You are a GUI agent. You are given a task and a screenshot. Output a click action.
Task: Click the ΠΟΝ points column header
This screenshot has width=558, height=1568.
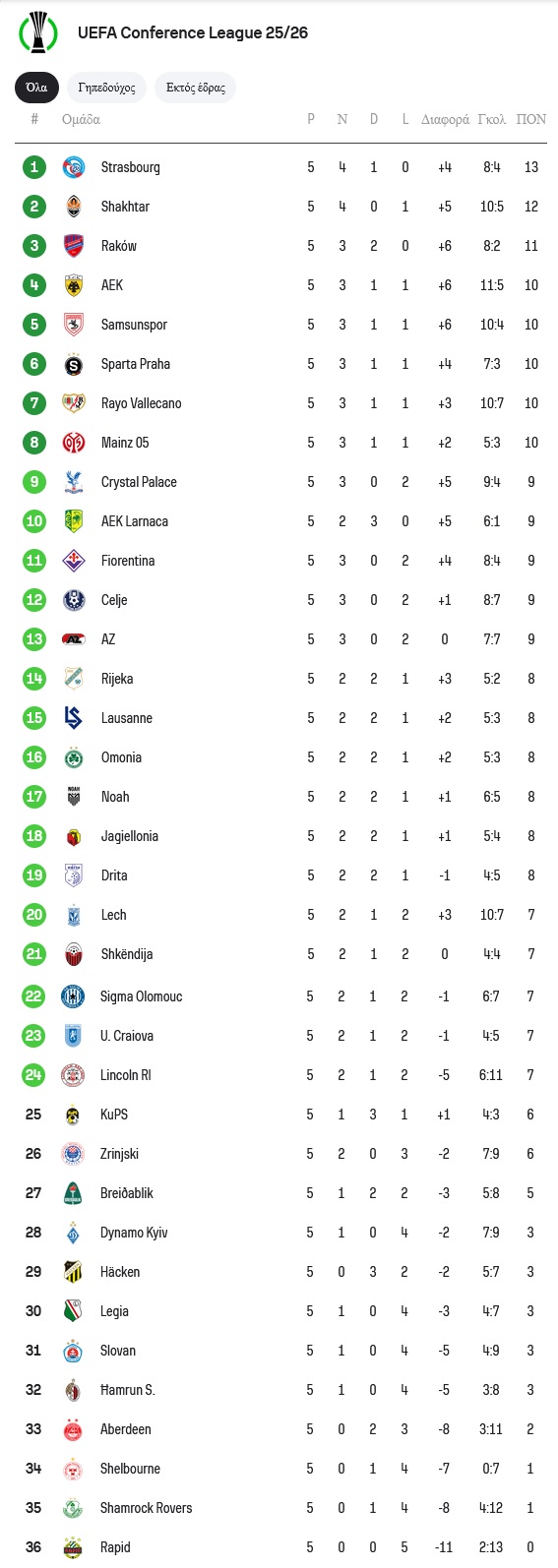click(531, 119)
